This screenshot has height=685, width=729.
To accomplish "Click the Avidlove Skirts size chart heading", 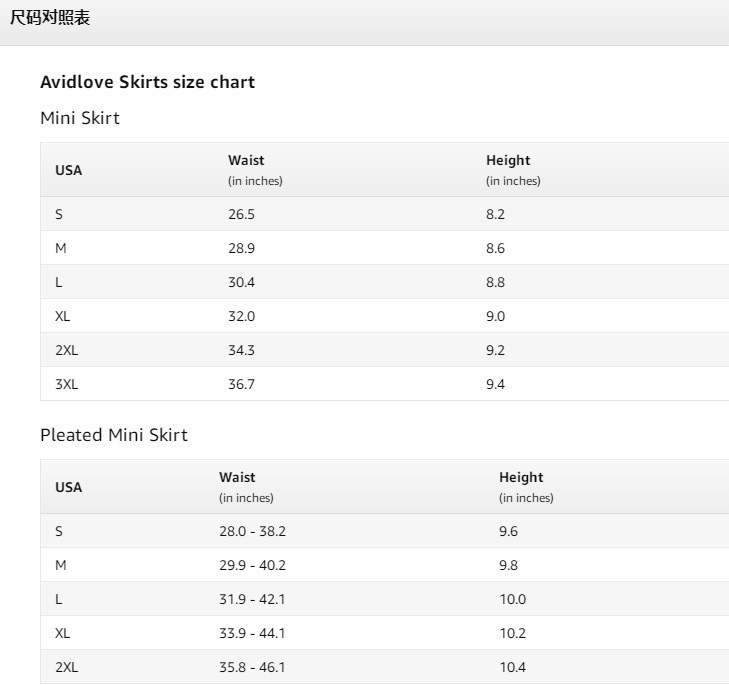I will click(147, 82).
